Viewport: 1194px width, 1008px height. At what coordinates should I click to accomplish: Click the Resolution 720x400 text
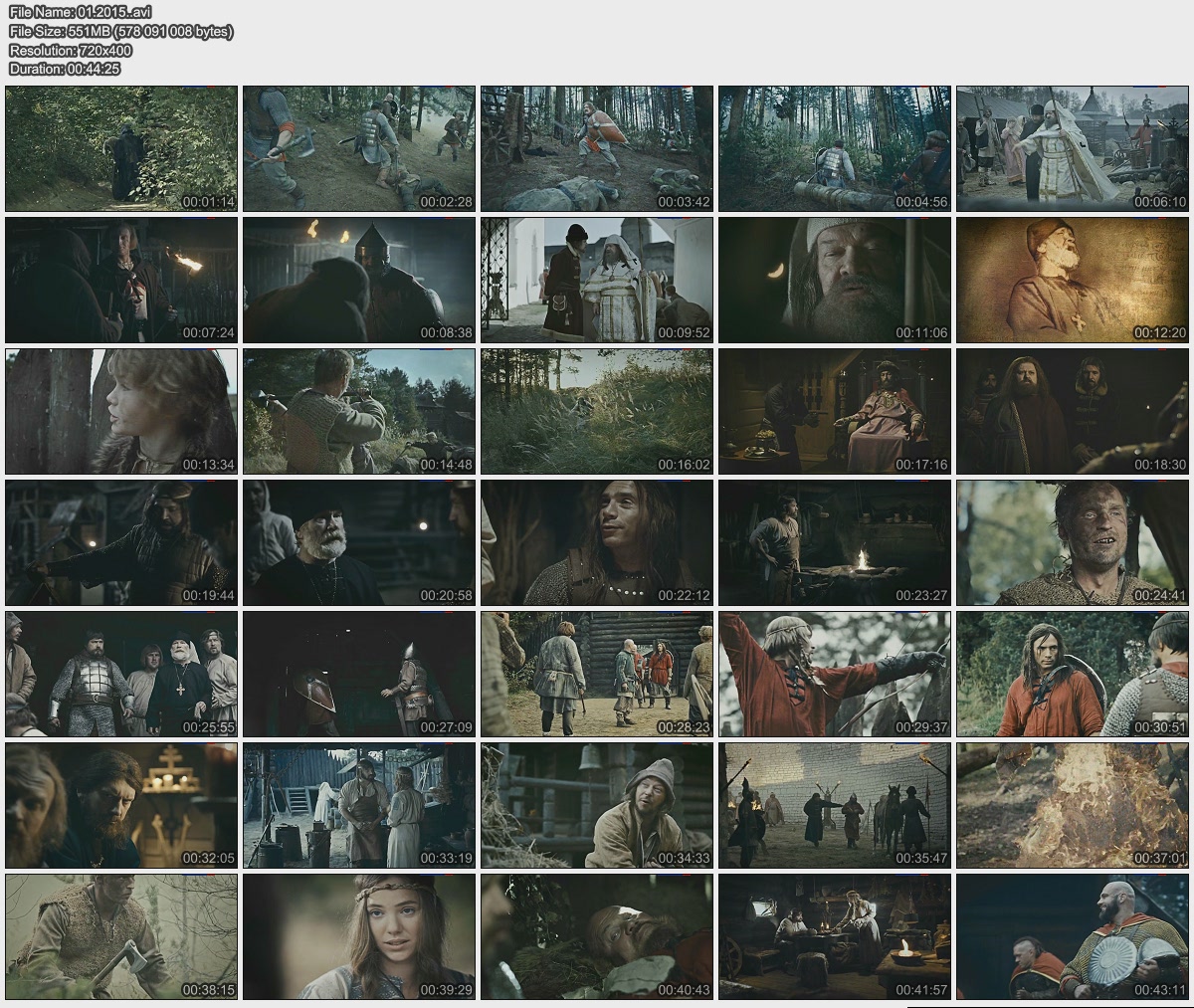[70, 50]
